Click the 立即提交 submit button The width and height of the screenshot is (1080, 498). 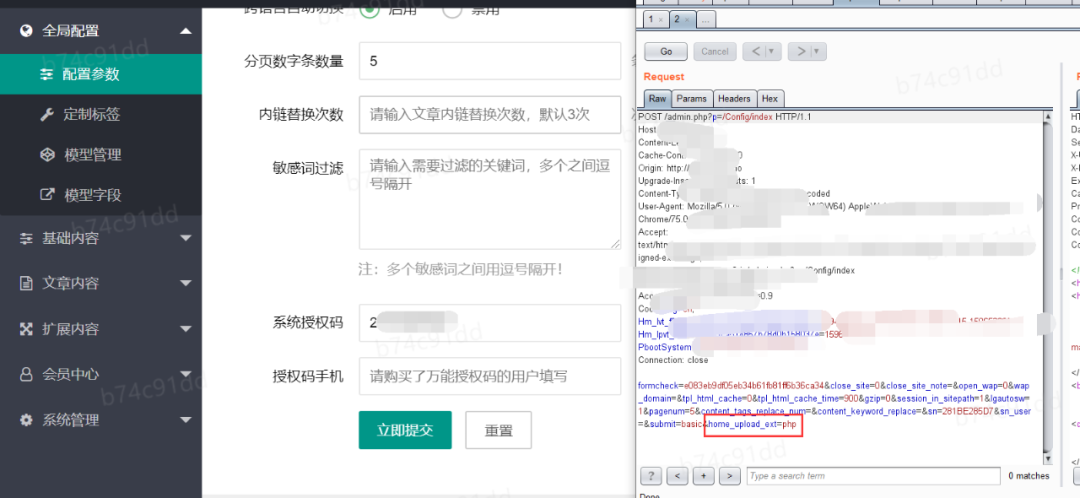(x=405, y=430)
